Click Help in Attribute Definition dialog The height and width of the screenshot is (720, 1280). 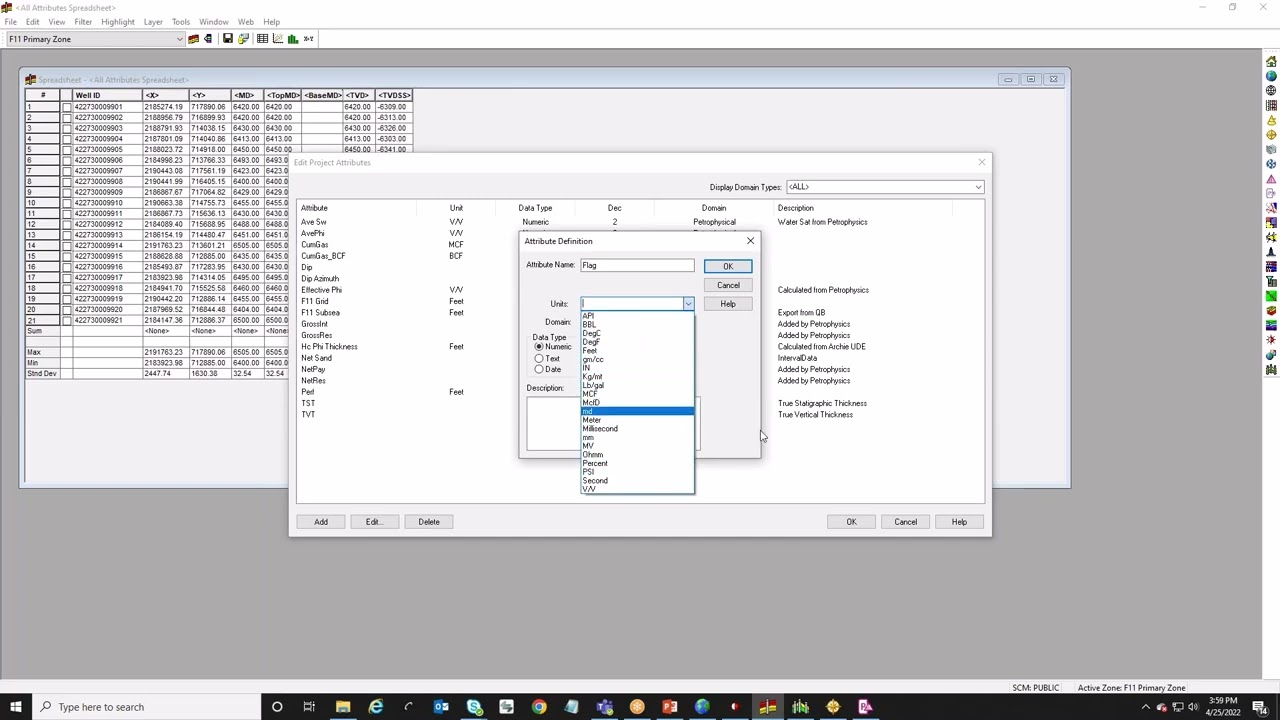pos(728,304)
